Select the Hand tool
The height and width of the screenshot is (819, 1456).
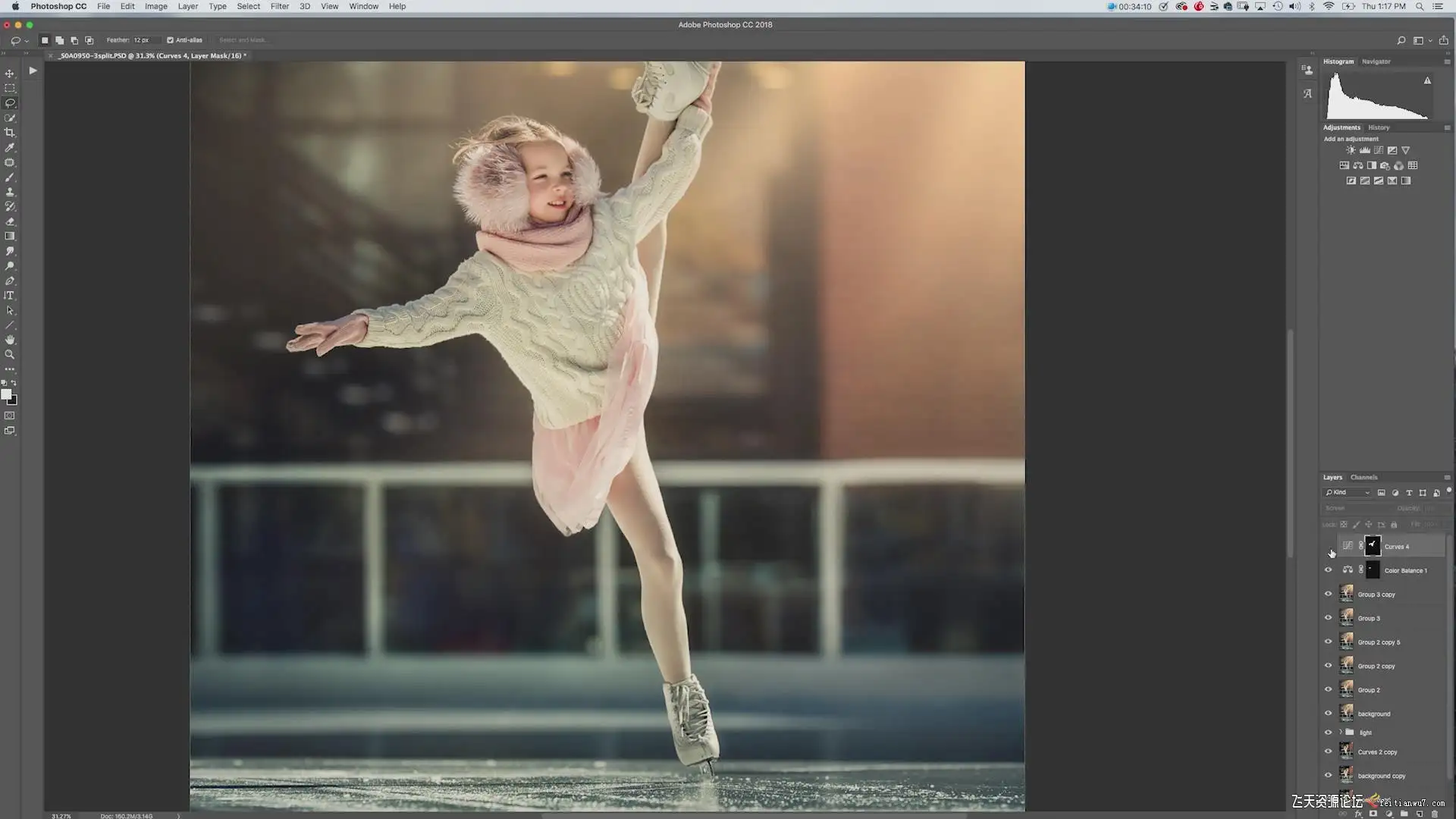point(10,340)
